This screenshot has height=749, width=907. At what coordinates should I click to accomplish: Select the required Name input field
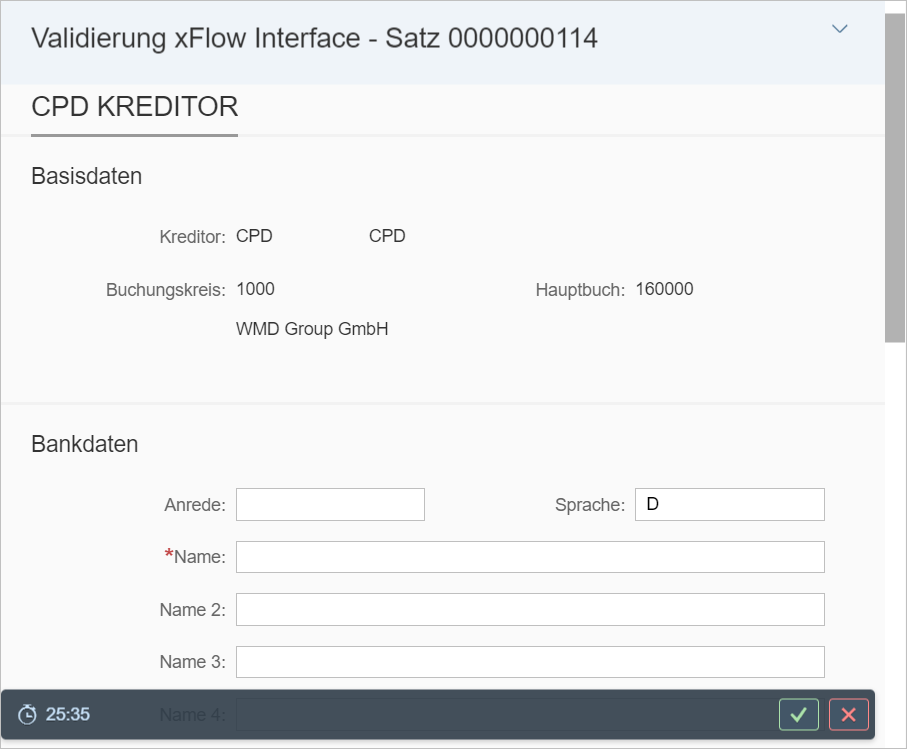click(530, 557)
